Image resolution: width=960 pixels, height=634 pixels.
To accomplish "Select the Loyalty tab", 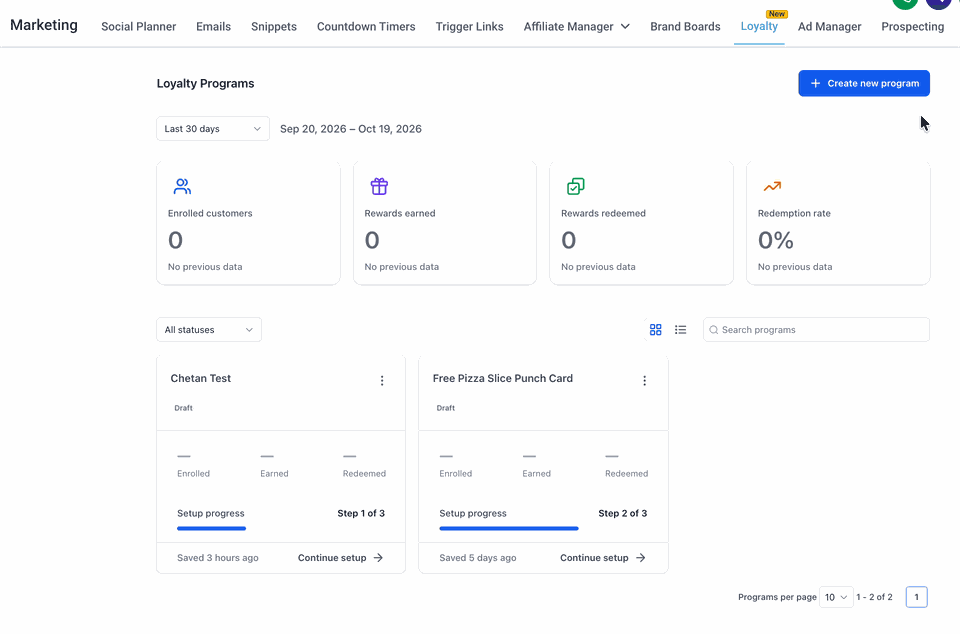I will 759,26.
